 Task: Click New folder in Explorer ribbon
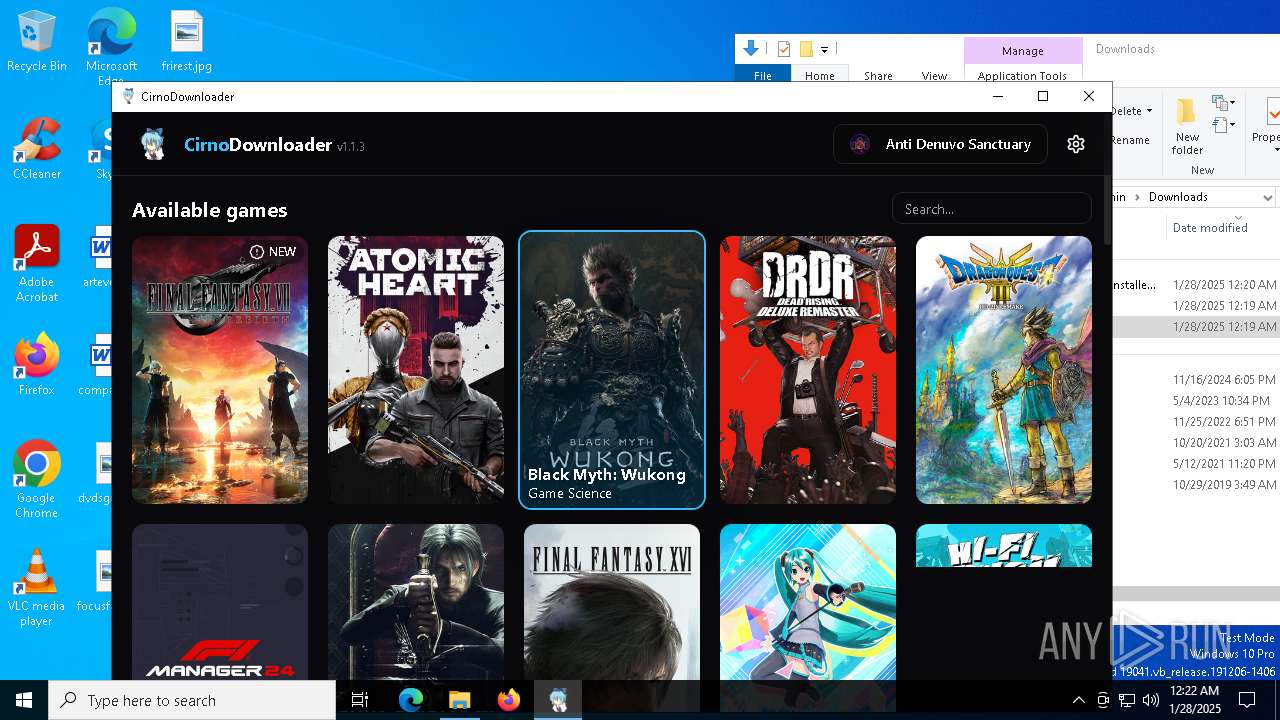coord(1187,126)
